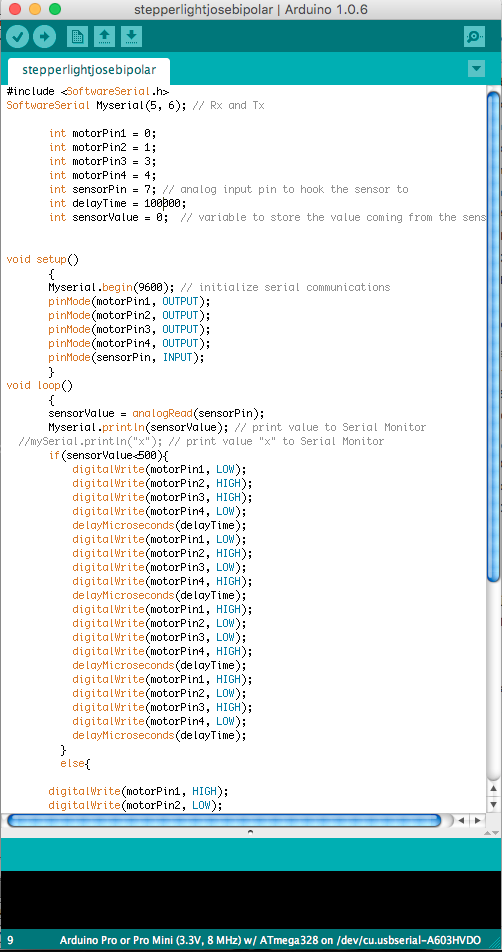Click the 'pinMode(motorPin3, OUTPUT);' line
Screen dimensions: 502x952
click(129, 329)
